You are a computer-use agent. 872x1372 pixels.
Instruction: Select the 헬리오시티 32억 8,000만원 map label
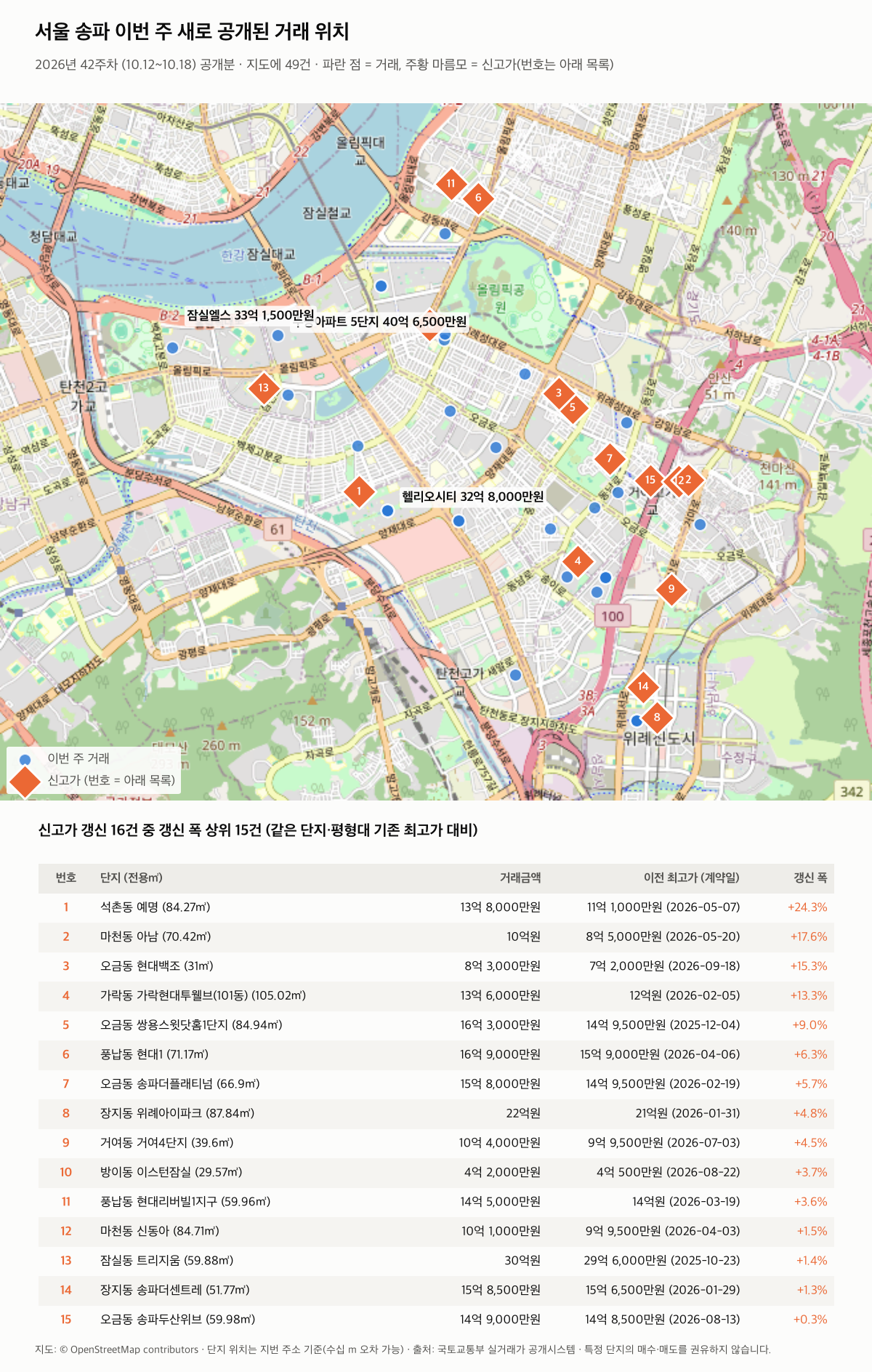click(x=472, y=497)
